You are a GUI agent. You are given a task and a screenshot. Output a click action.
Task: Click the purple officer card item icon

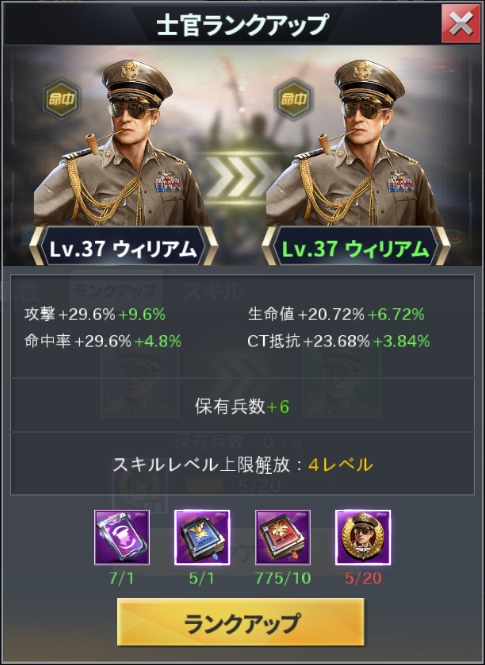122,537
